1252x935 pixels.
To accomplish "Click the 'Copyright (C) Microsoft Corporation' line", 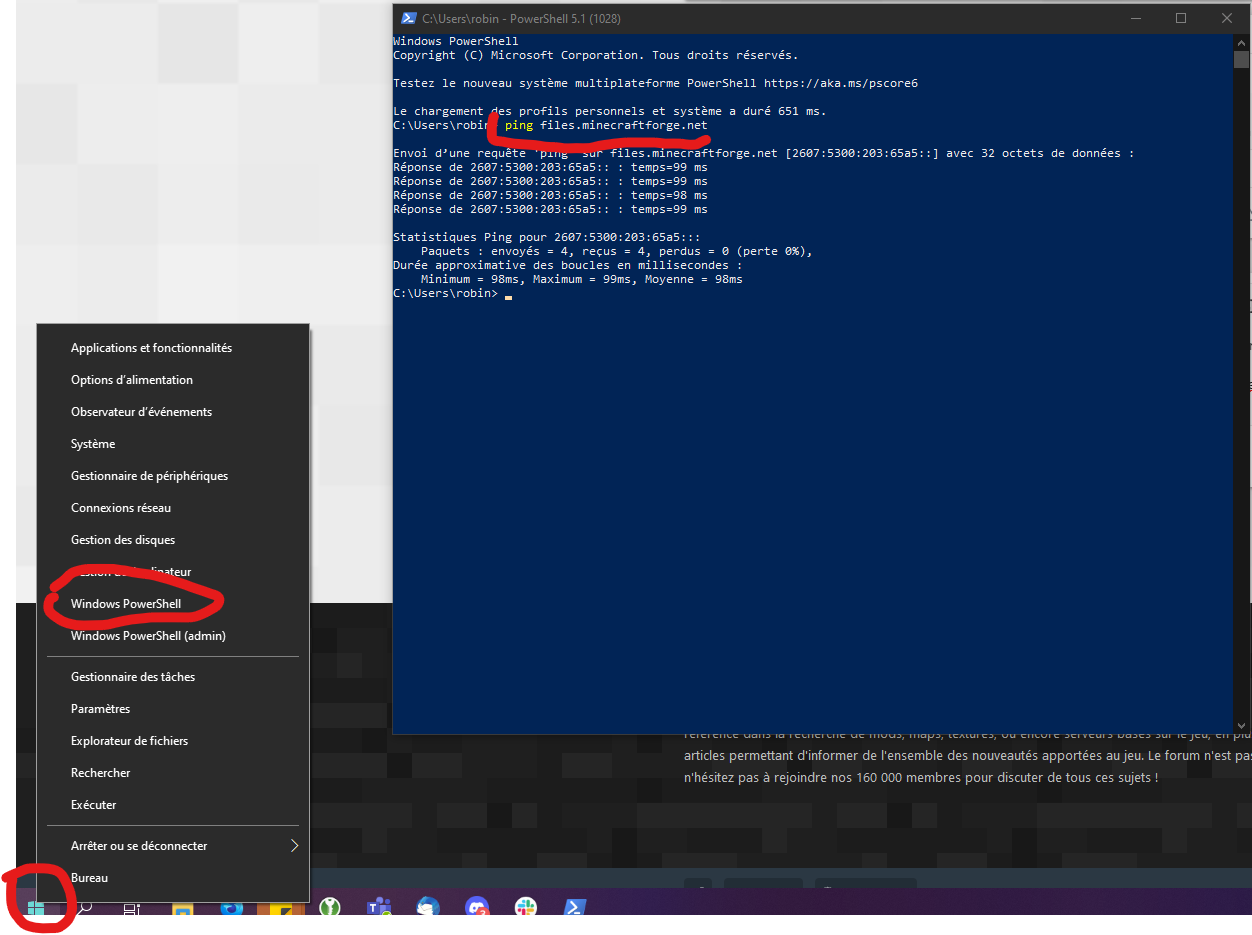I will pyautogui.click(x=596, y=55).
